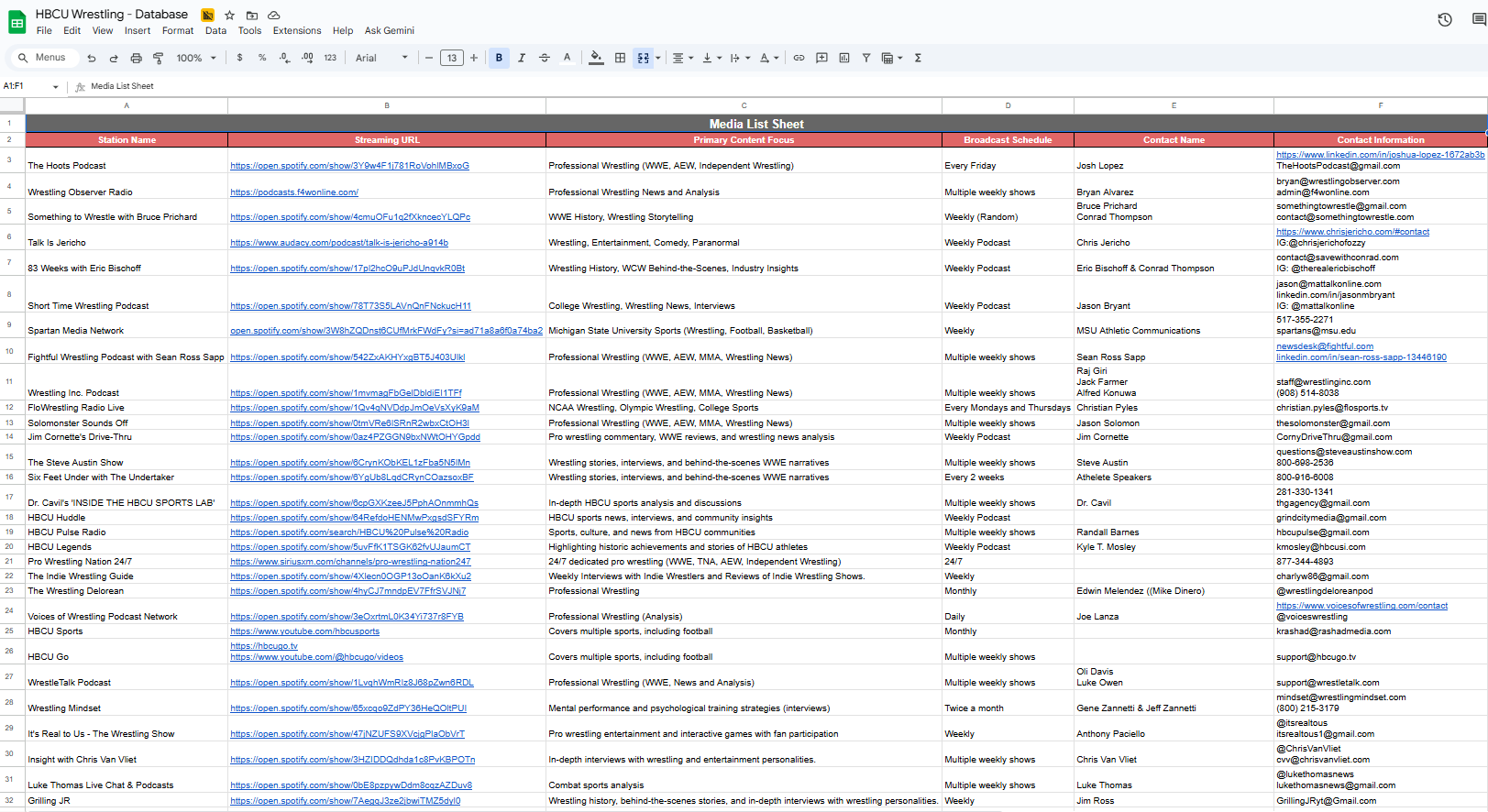Viewport: 1488px width, 812px height.
Task: Click the borders icon
Action: [x=620, y=58]
